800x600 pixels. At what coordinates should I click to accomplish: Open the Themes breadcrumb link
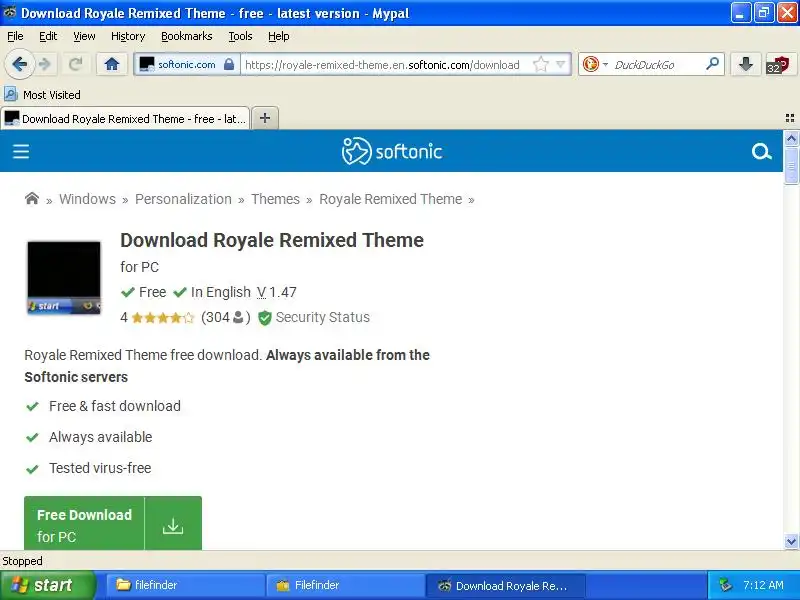click(276, 199)
